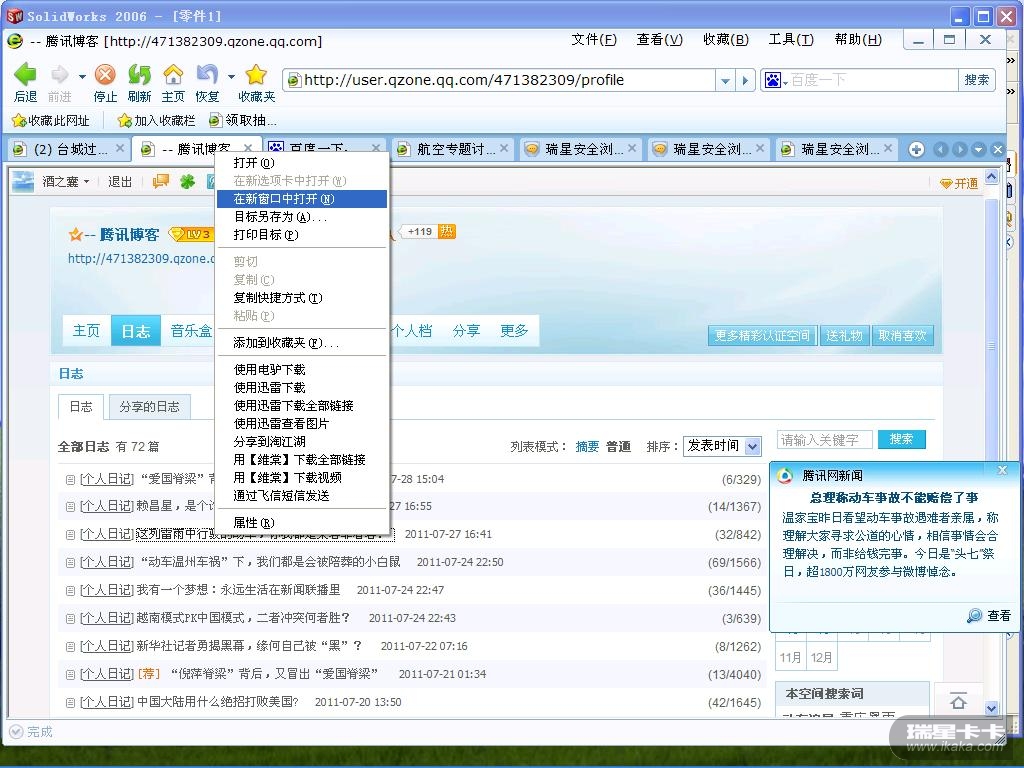
Task: Click the 送礼物 button
Action: pyautogui.click(x=844, y=336)
